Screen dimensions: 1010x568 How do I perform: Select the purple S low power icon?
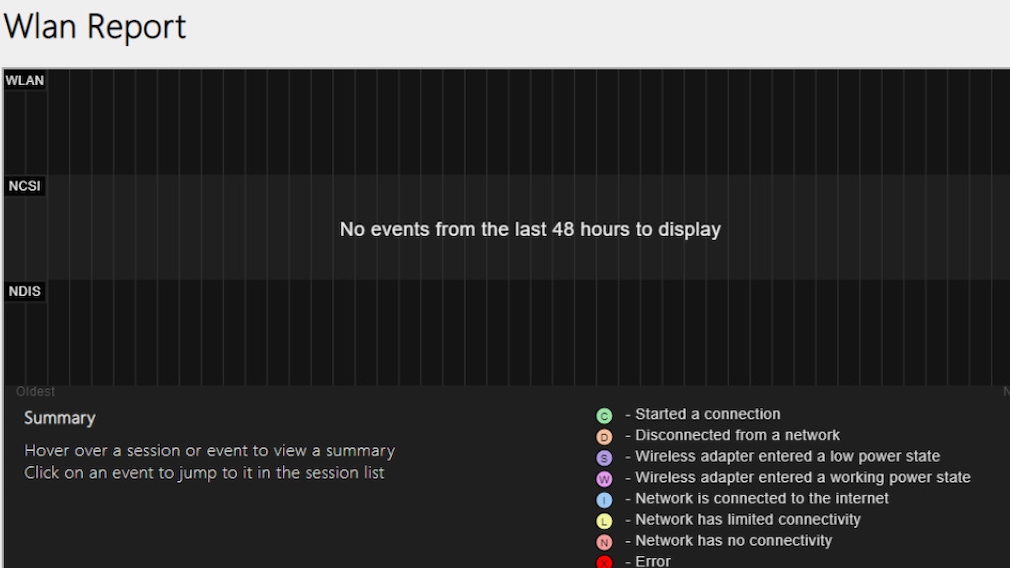[x=604, y=457]
